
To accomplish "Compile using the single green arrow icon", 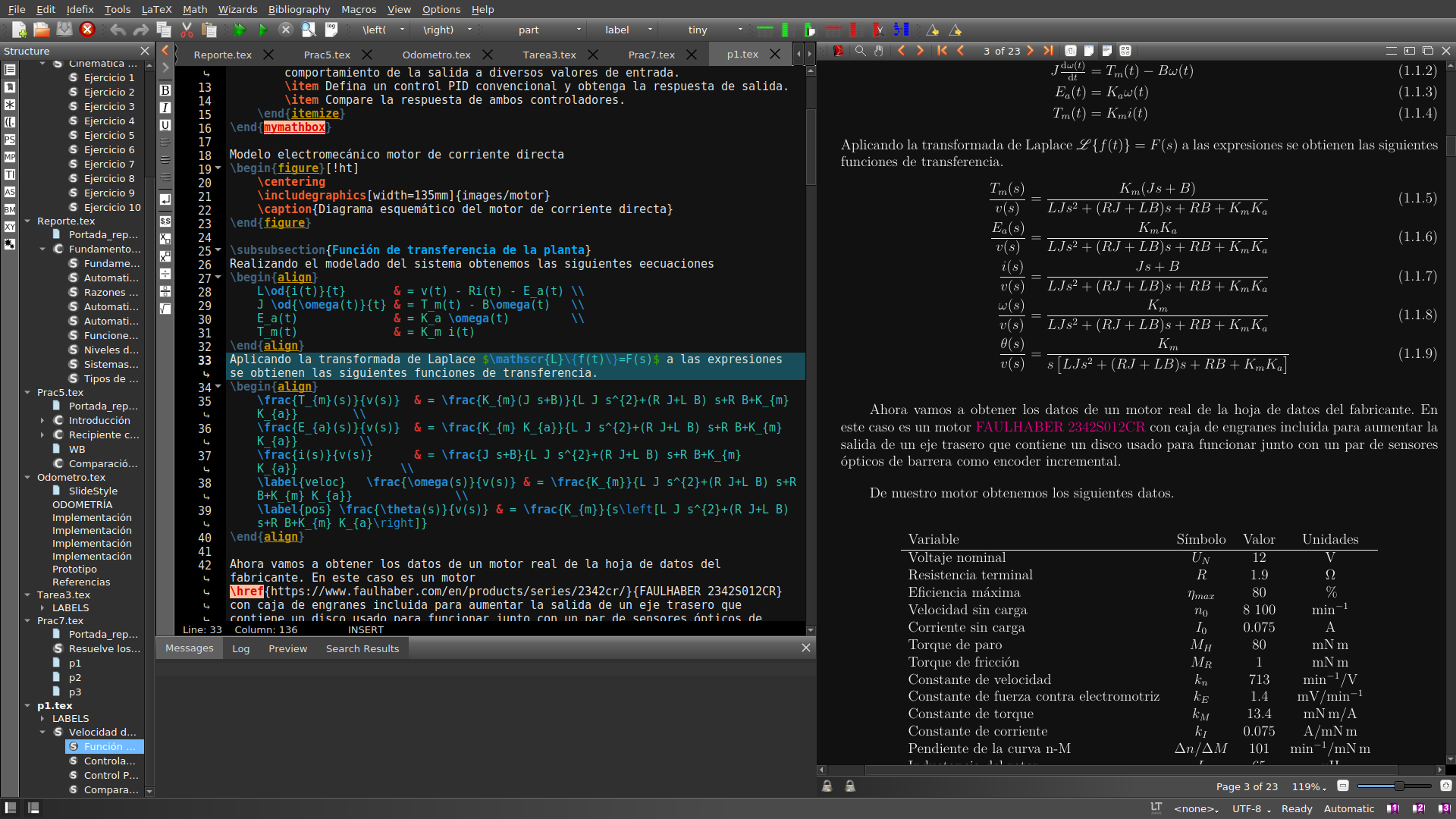I will tap(263, 30).
